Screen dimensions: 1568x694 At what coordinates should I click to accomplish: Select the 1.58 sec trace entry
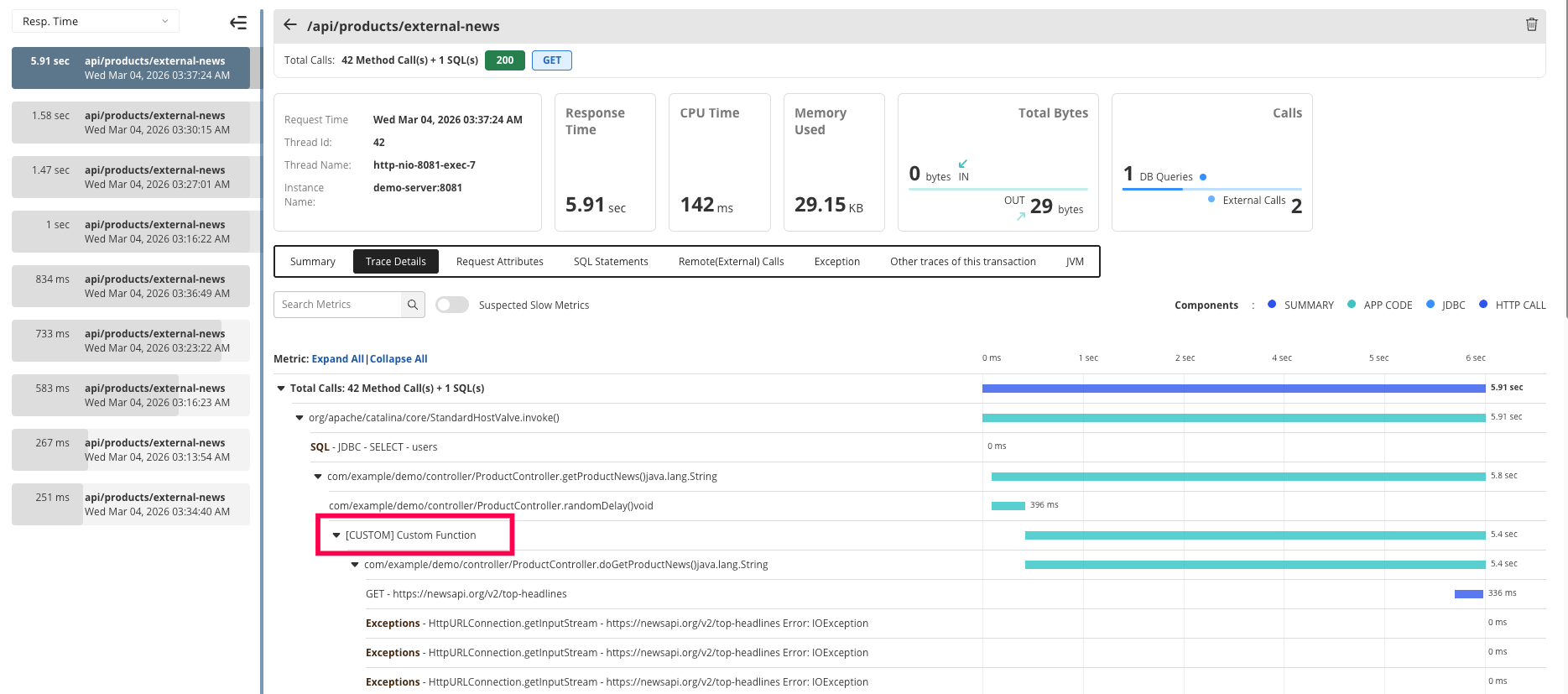[x=131, y=123]
